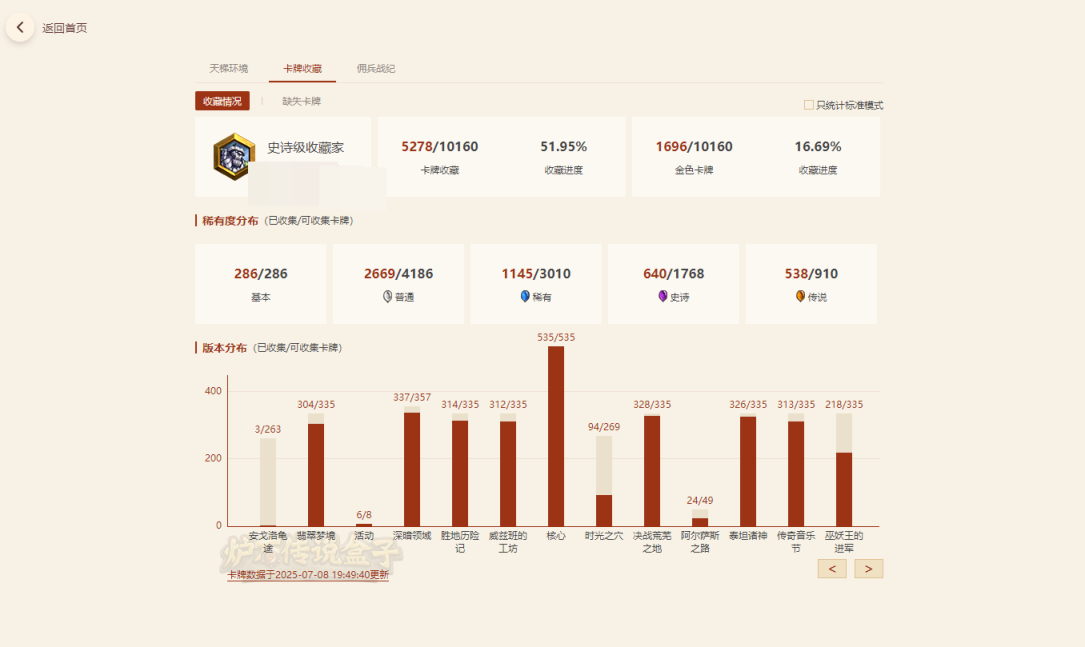The height and width of the screenshot is (647, 1085).
Task: Click the purple Epic (史诗) rarity gem
Action: point(662,297)
